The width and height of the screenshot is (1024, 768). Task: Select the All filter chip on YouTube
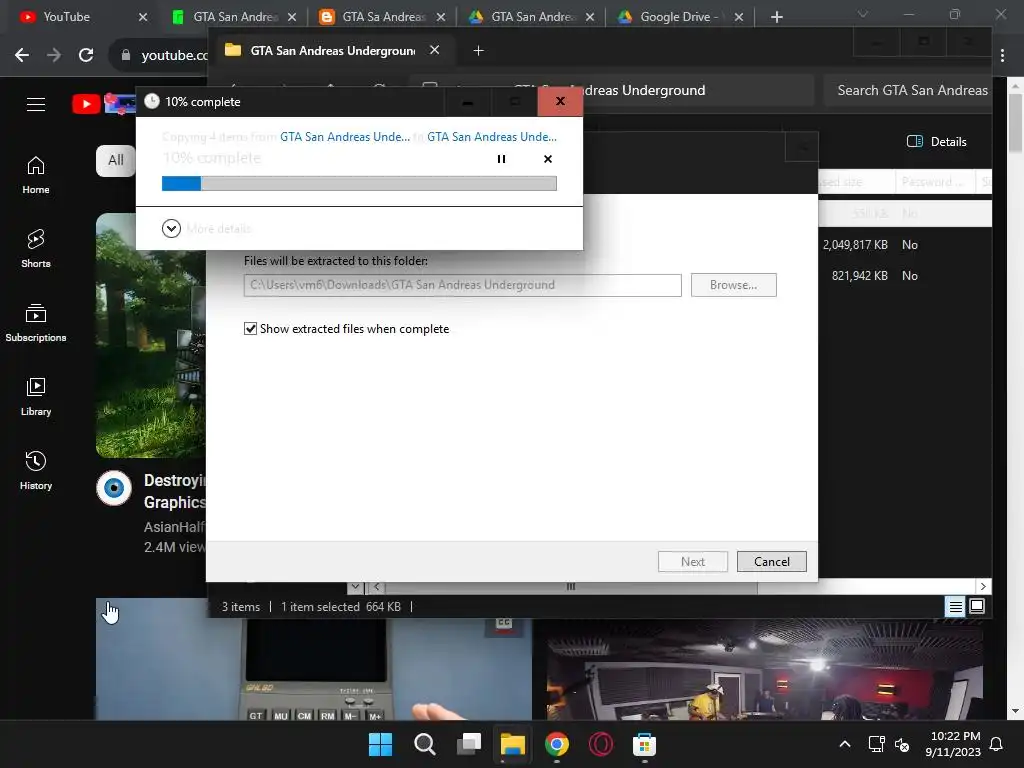[x=116, y=160]
